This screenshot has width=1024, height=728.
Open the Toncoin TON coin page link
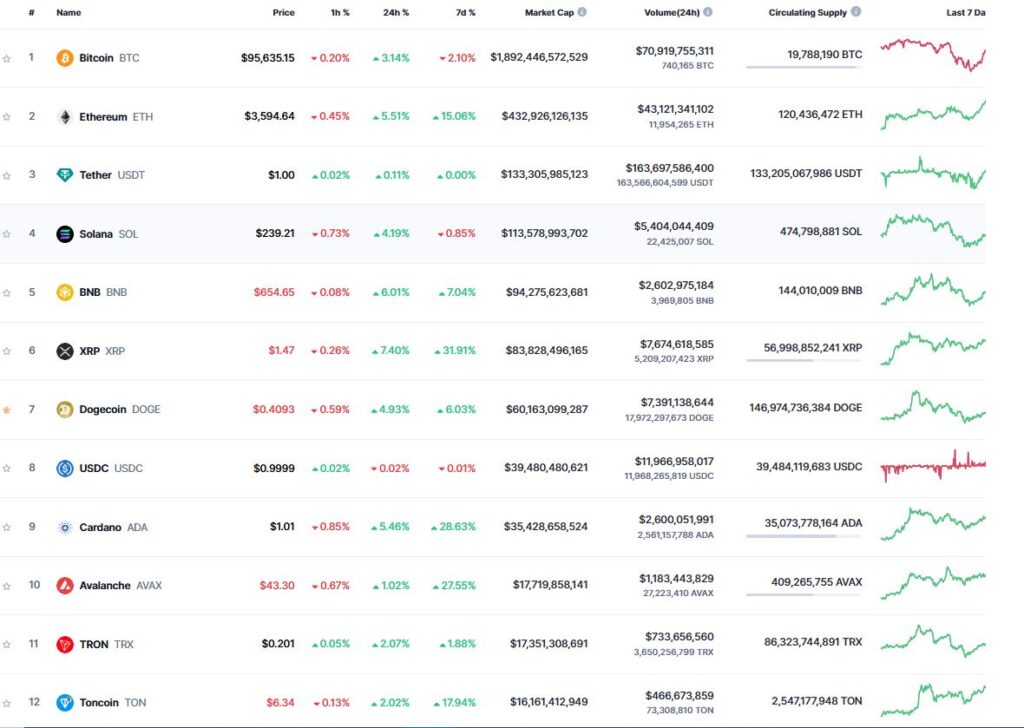coord(113,703)
